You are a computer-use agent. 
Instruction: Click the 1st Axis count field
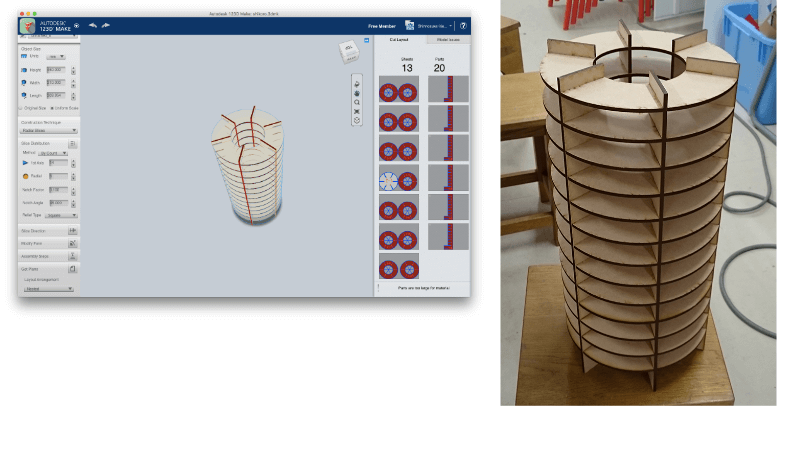[58, 163]
